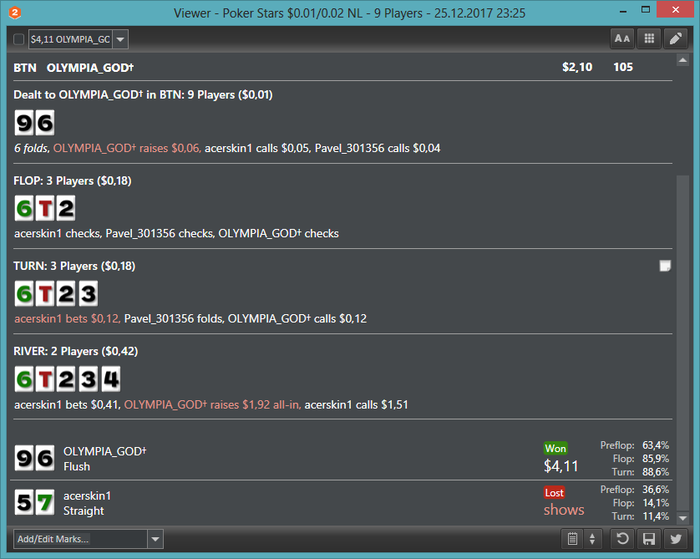Click the green 6 flop card
This screenshot has width=700, height=559.
coord(24,208)
